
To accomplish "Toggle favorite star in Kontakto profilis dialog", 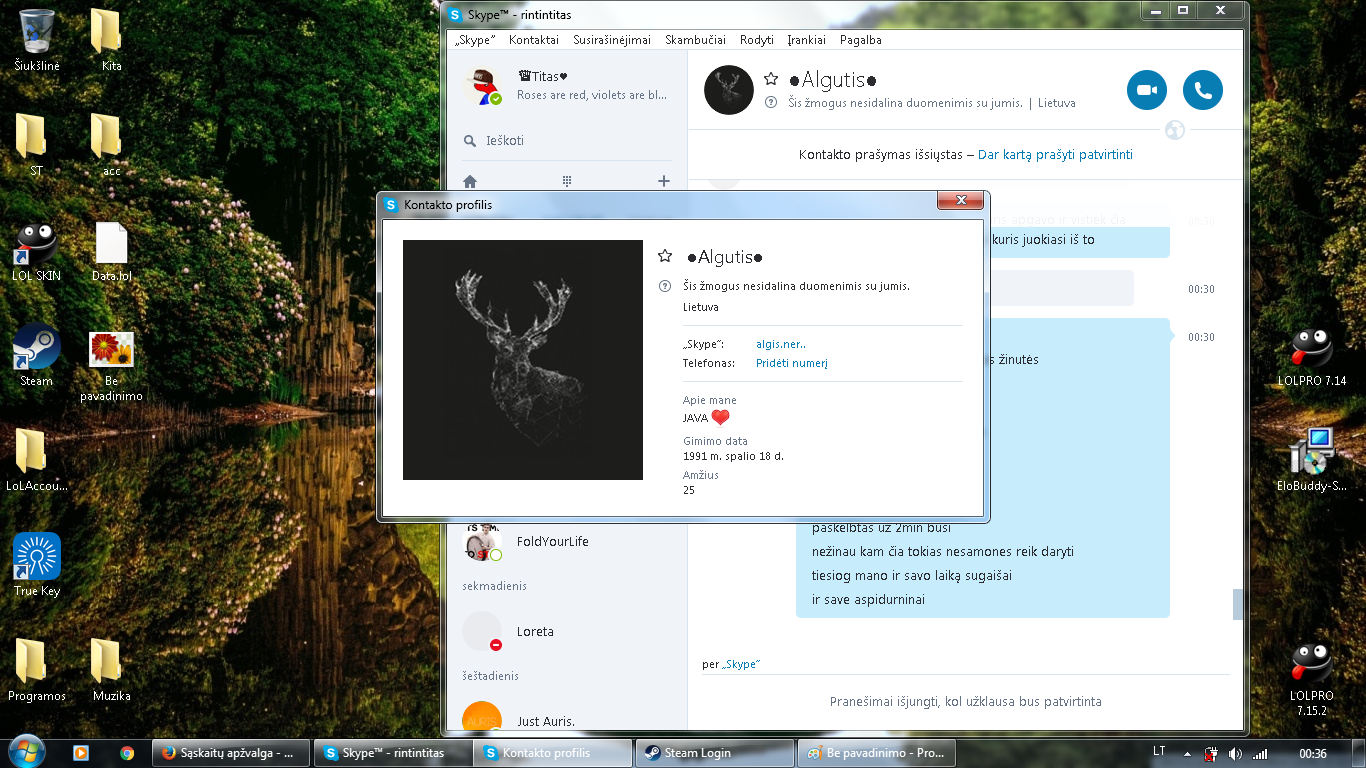I will [665, 257].
